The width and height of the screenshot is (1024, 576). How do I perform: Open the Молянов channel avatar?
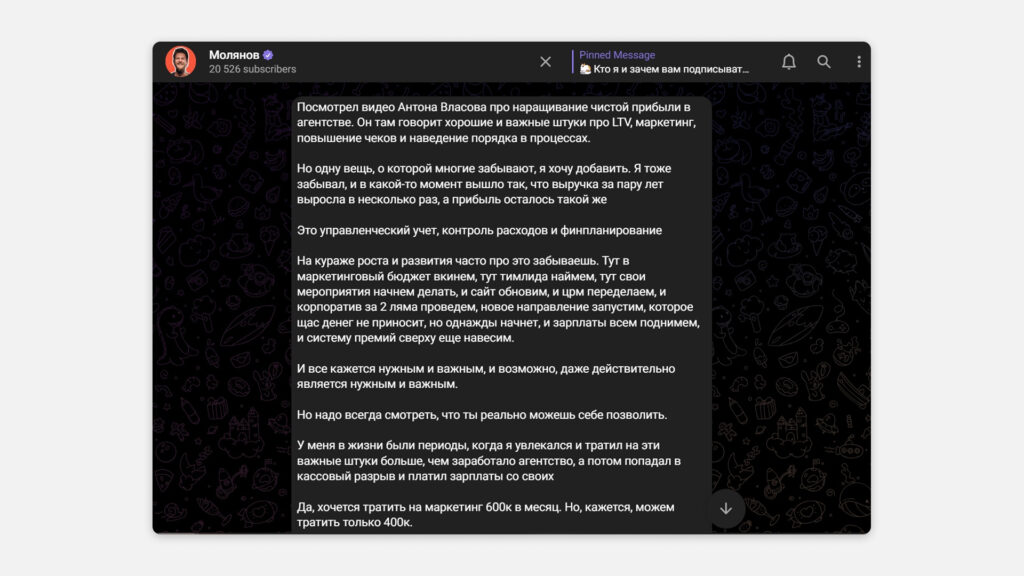pyautogui.click(x=180, y=61)
